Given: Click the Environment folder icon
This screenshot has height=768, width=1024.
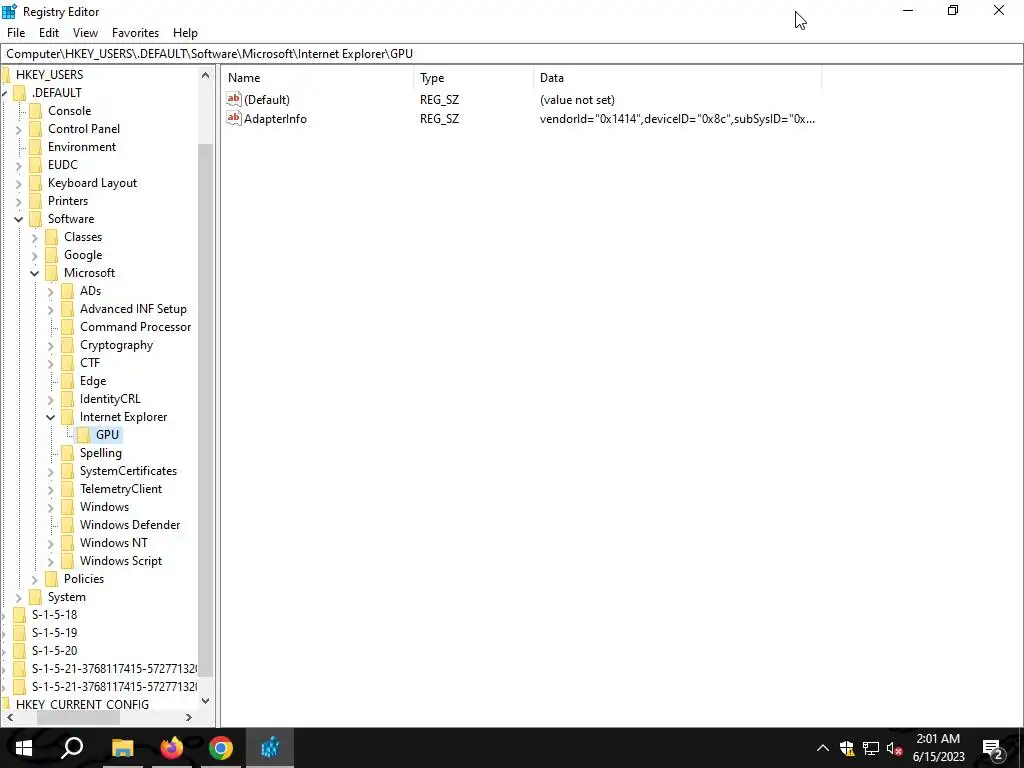Looking at the screenshot, I should click(x=36, y=147).
